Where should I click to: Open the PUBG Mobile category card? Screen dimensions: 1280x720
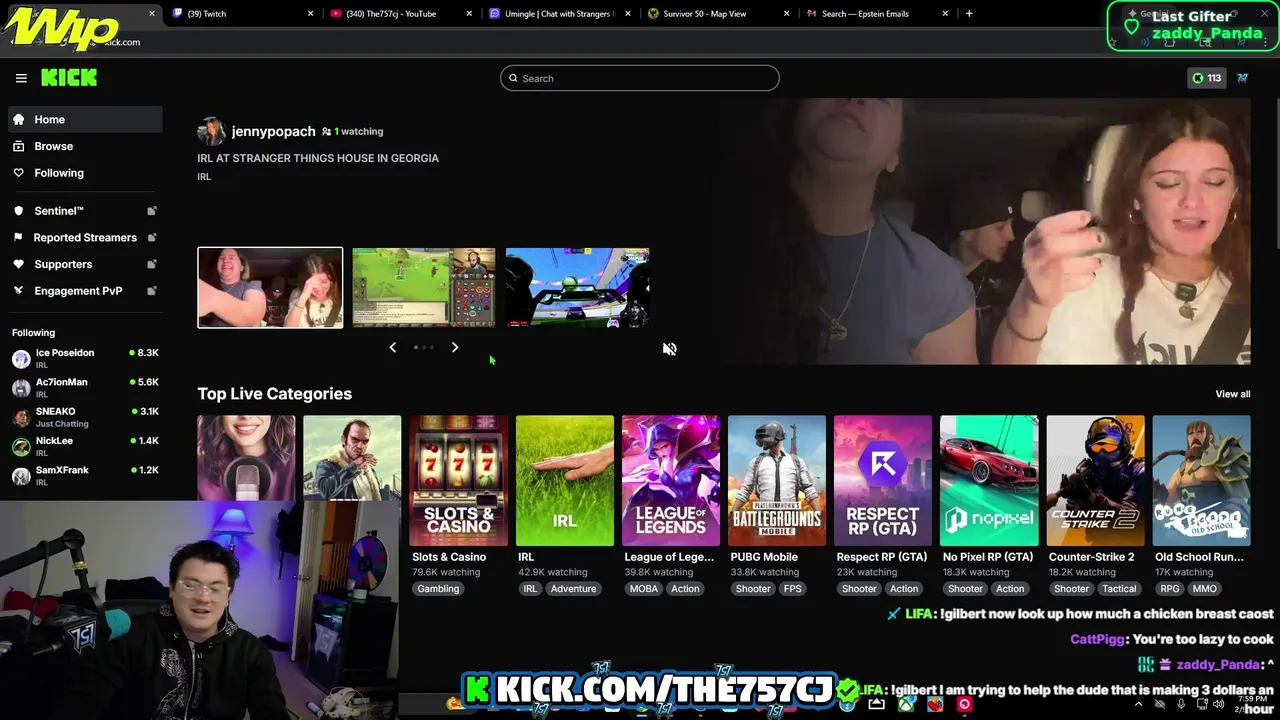pos(777,481)
